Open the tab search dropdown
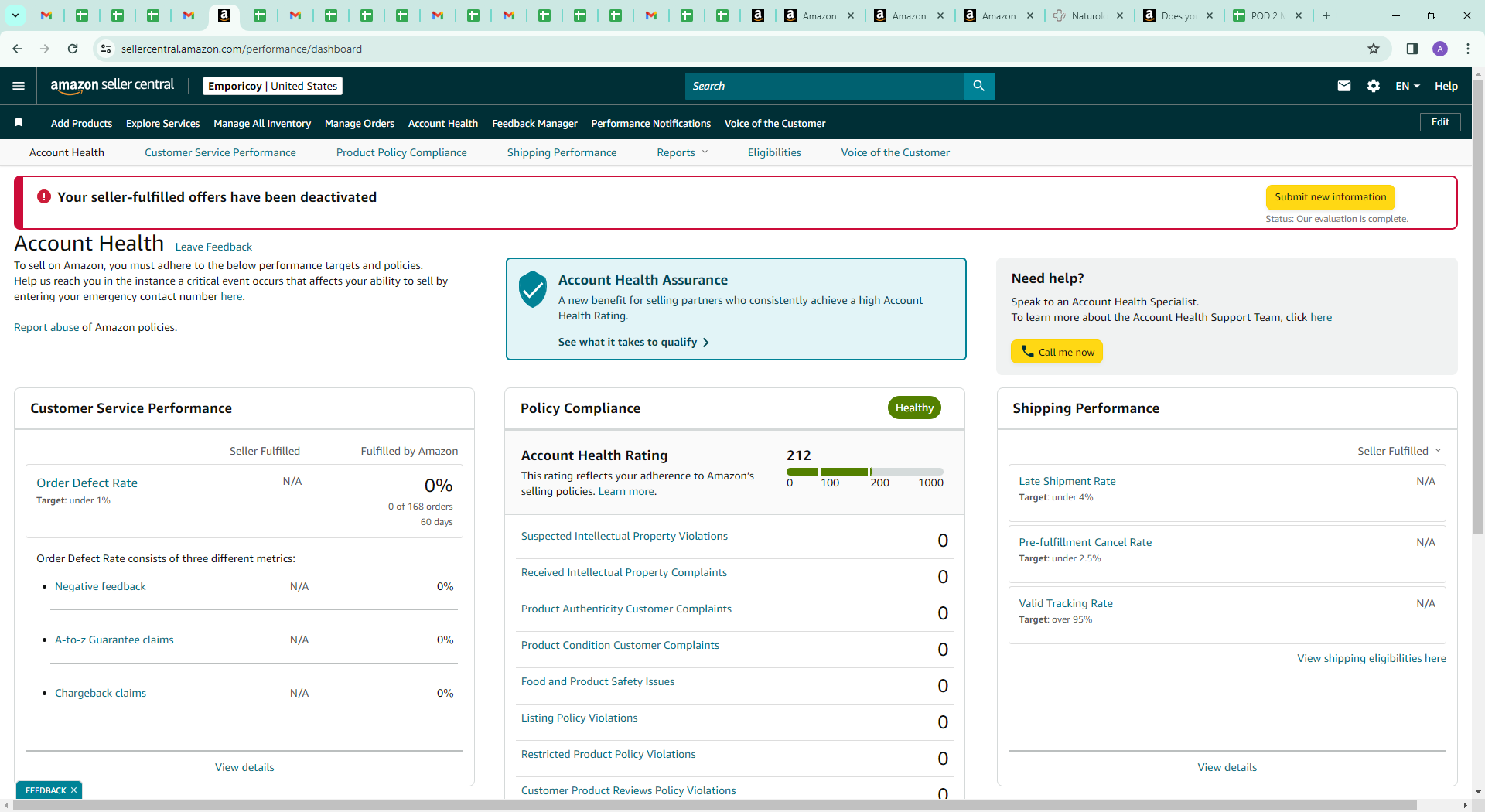Viewport: 1485px width, 812px height. click(15, 15)
